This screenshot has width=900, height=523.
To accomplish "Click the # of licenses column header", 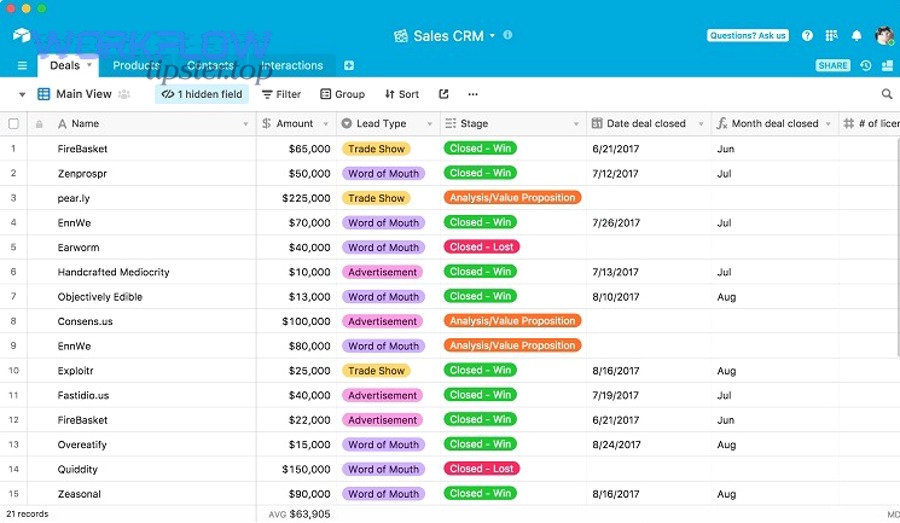I will tap(870, 123).
